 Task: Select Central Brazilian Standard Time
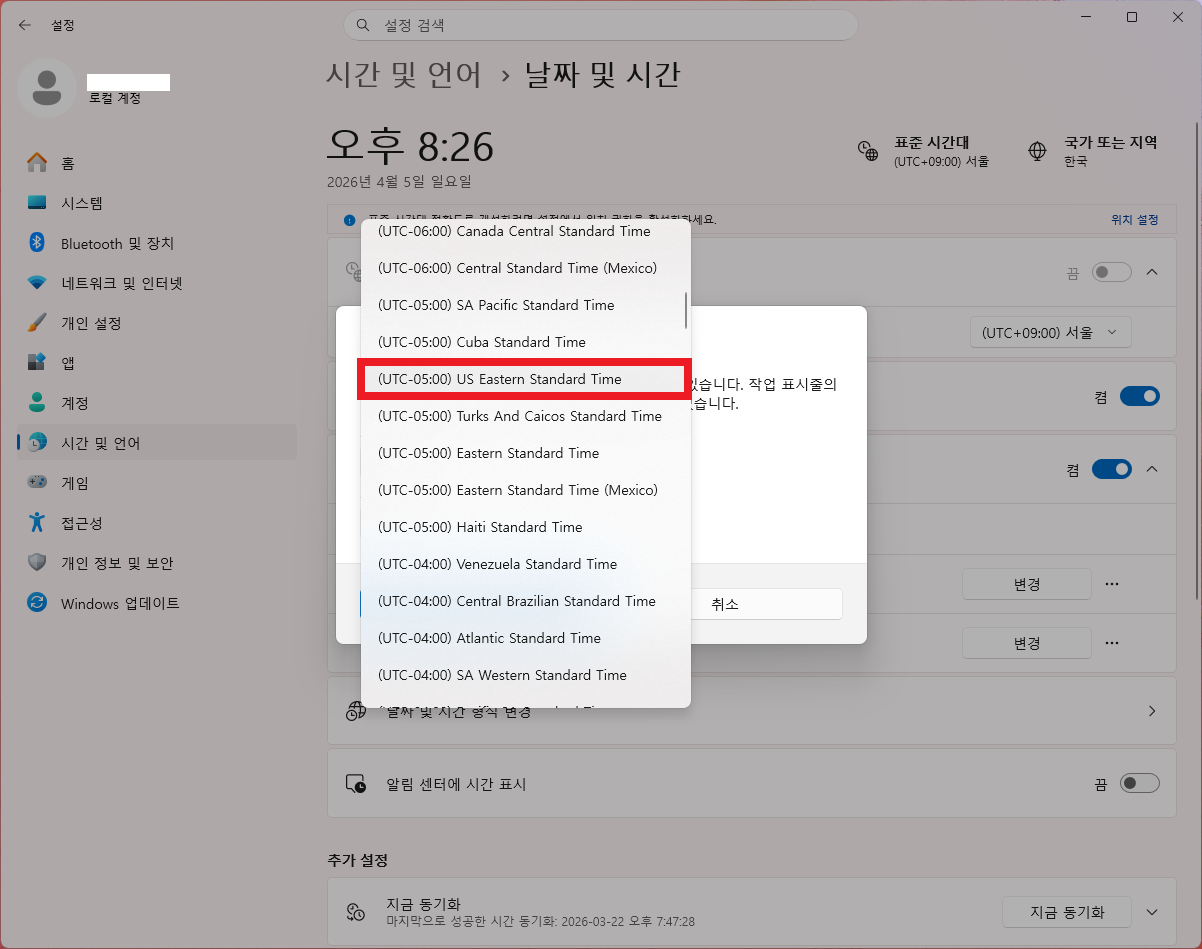coord(524,601)
